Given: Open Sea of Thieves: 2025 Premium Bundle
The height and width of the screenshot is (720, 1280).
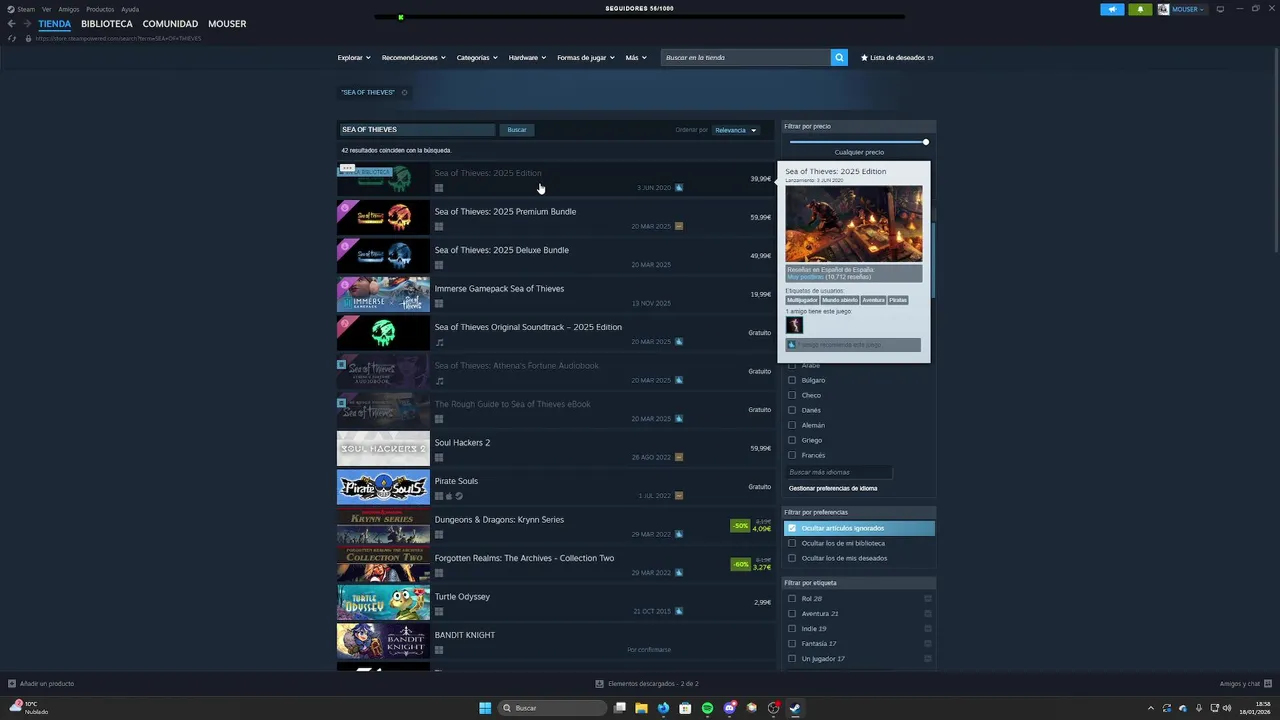Looking at the screenshot, I should point(555,218).
